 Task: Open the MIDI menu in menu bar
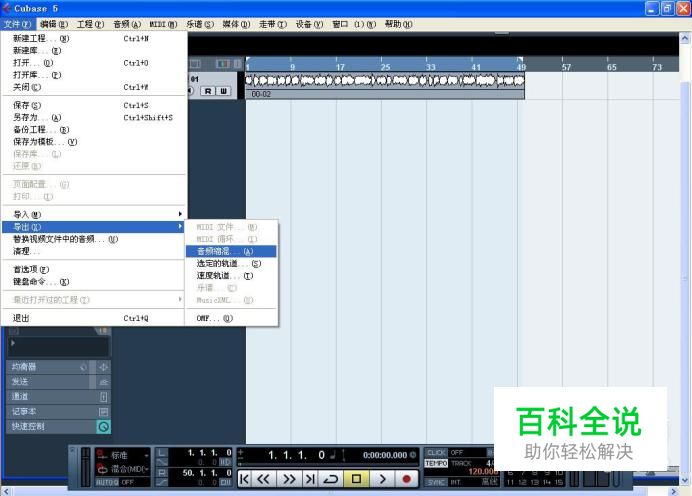point(163,24)
